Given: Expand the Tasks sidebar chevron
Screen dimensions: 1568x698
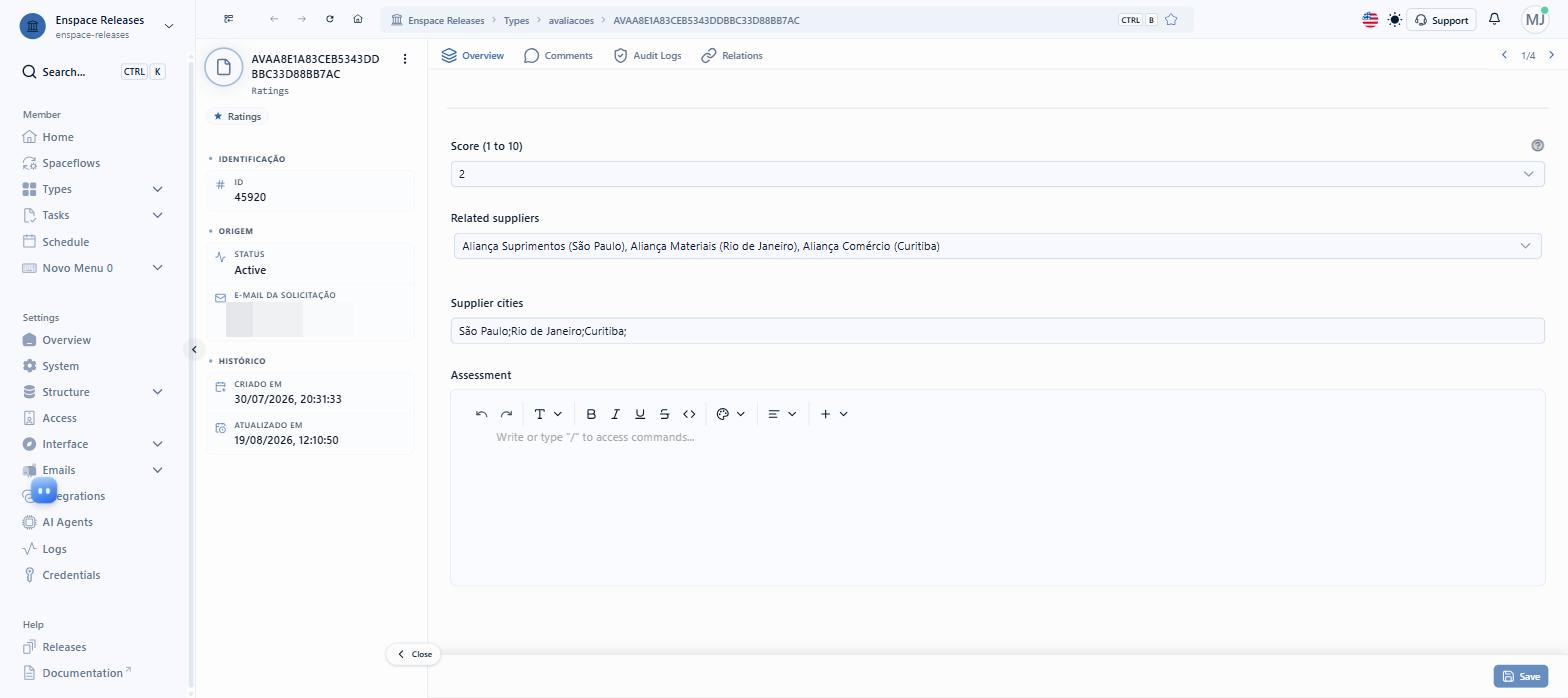Looking at the screenshot, I should (x=157, y=215).
